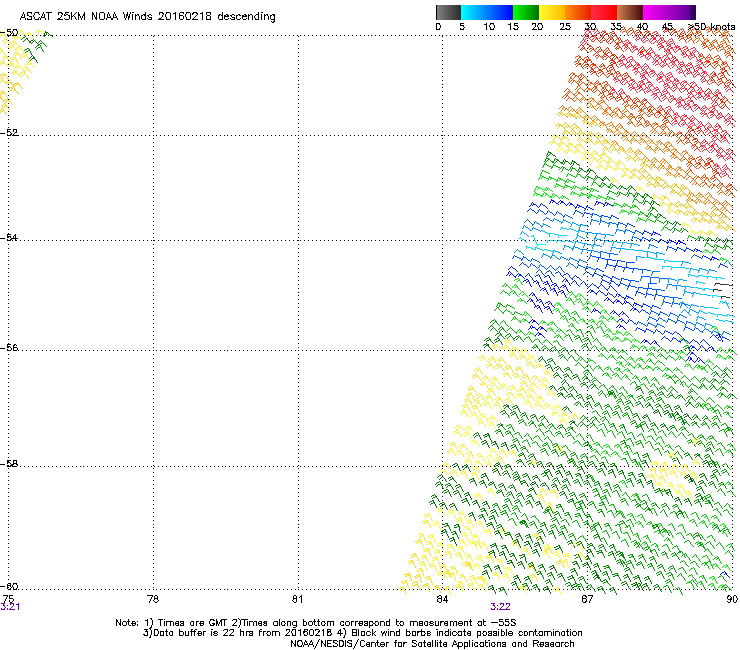The width and height of the screenshot is (740, 650).
Task: Pick the red 30-35 knots color band
Action: pos(604,12)
